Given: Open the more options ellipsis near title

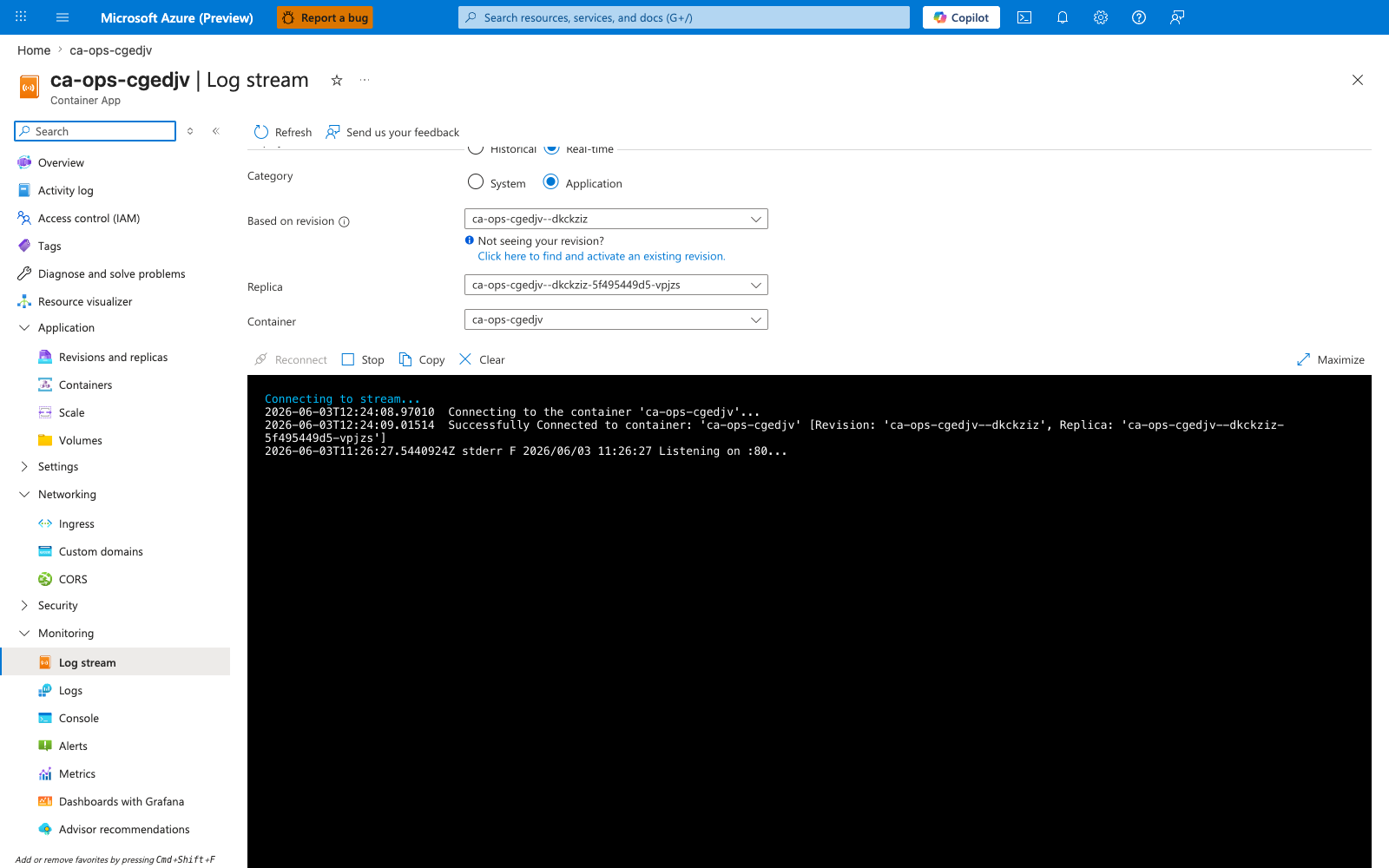Looking at the screenshot, I should (365, 80).
